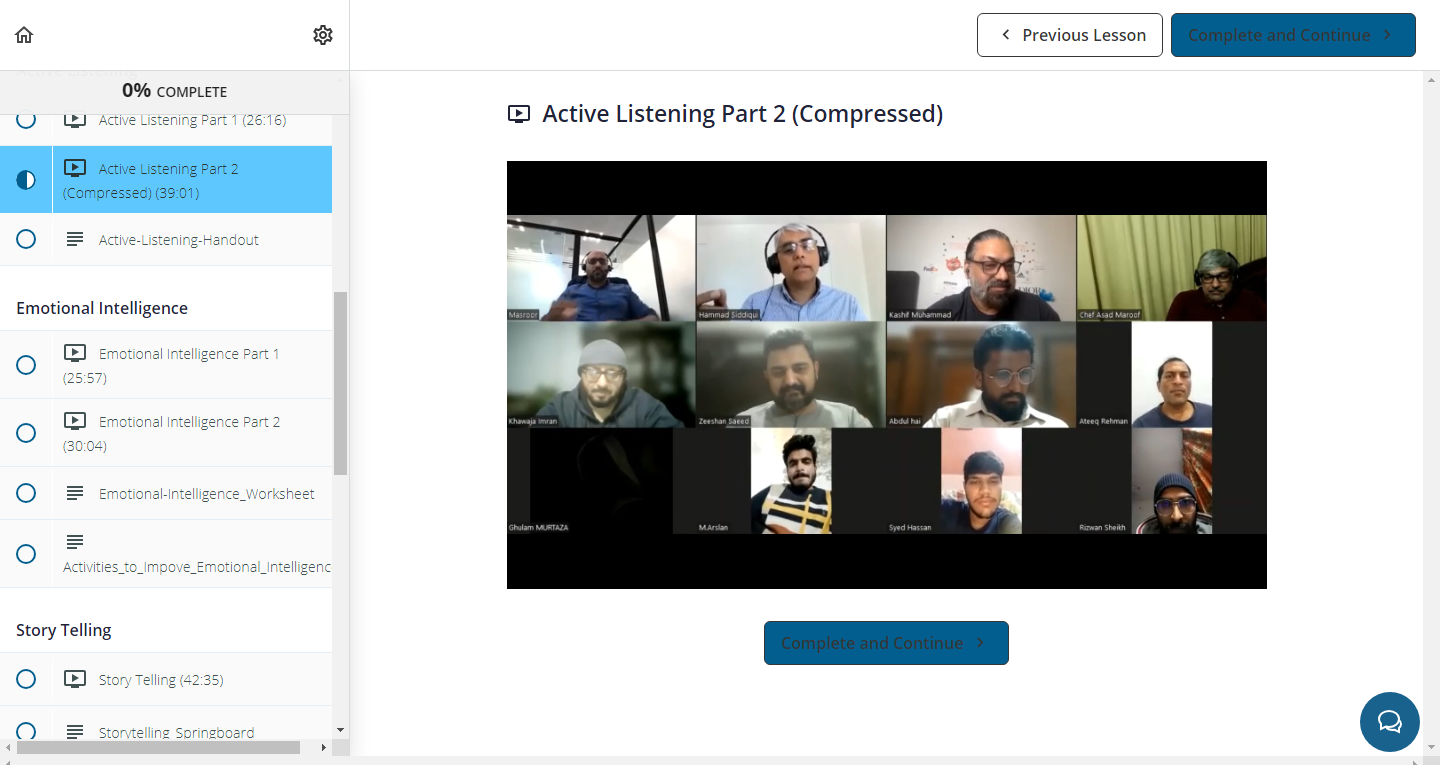Click Syed Hassan participant tile in video
The image size is (1440, 765).
[981, 481]
